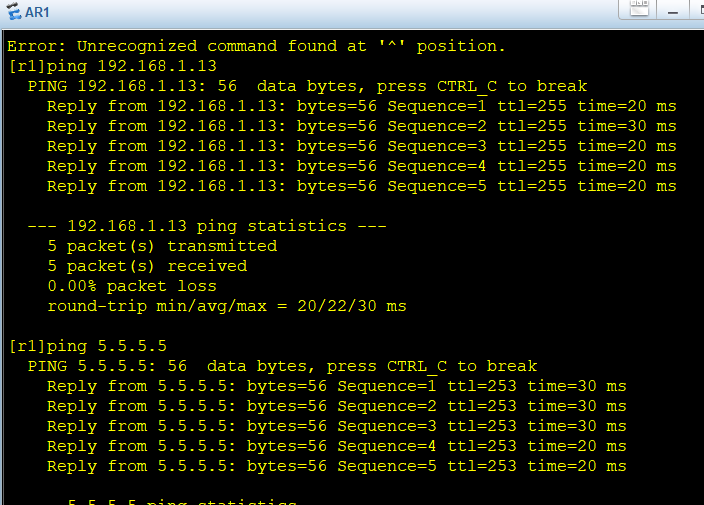Click the '[r1]ping 5.5.5.5' command line
Screen dimensions: 704x505
point(87,346)
